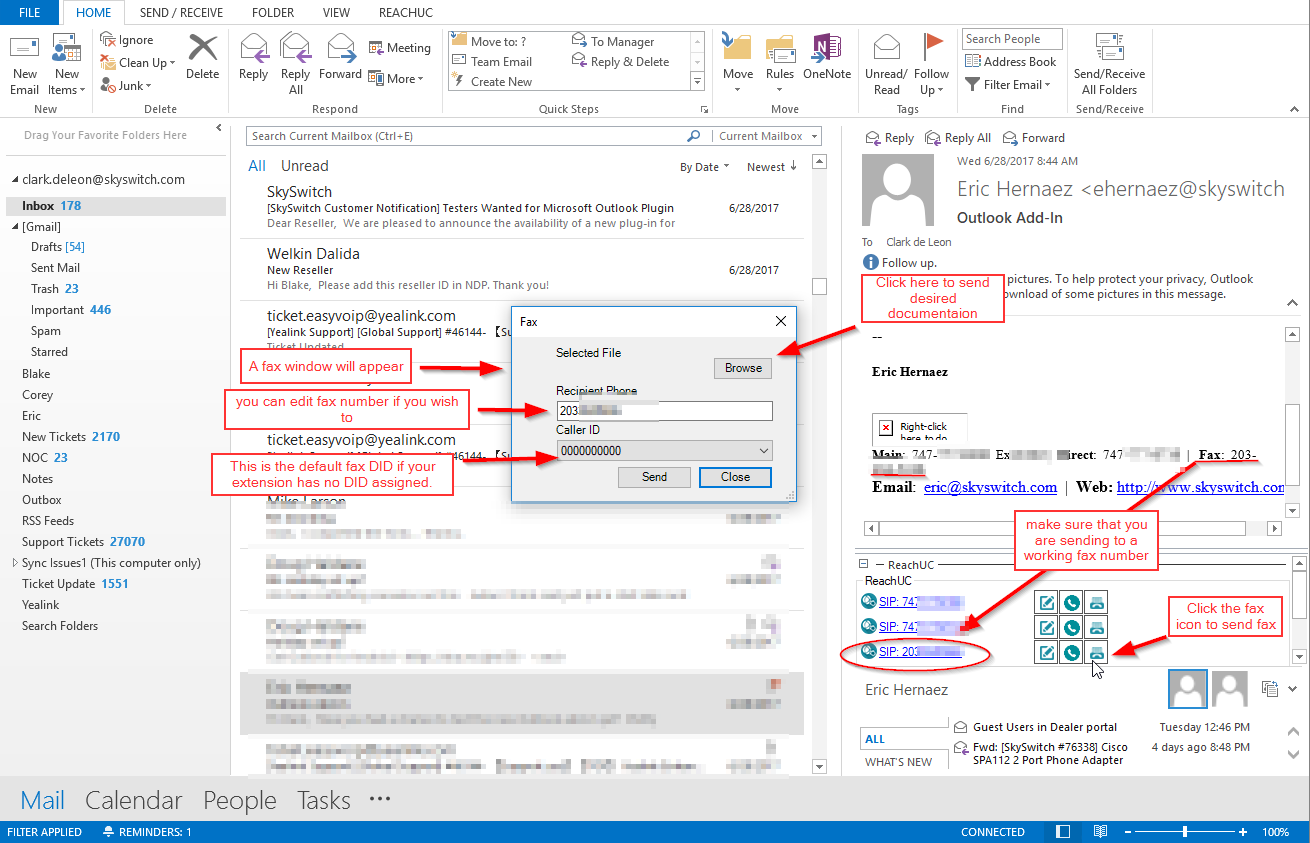Open the Junk dropdown
This screenshot has height=843, width=1310.
click(126, 86)
